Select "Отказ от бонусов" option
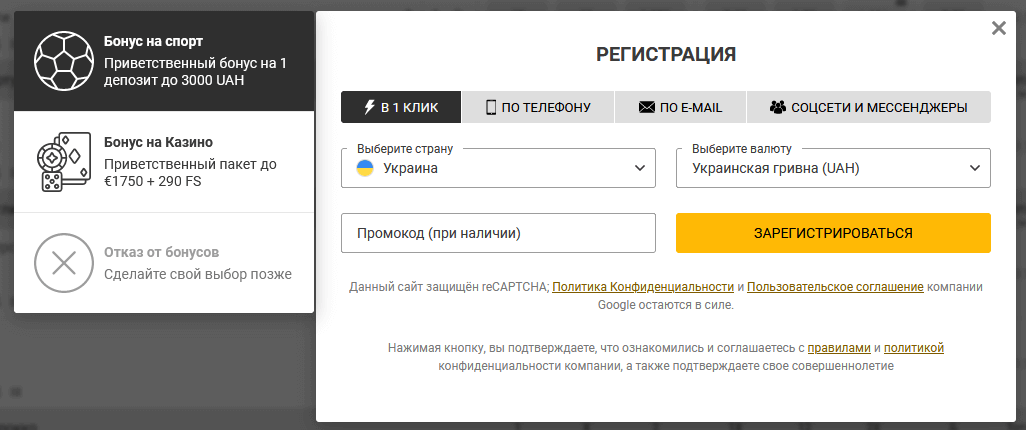The width and height of the screenshot is (1026, 430). coord(164,263)
